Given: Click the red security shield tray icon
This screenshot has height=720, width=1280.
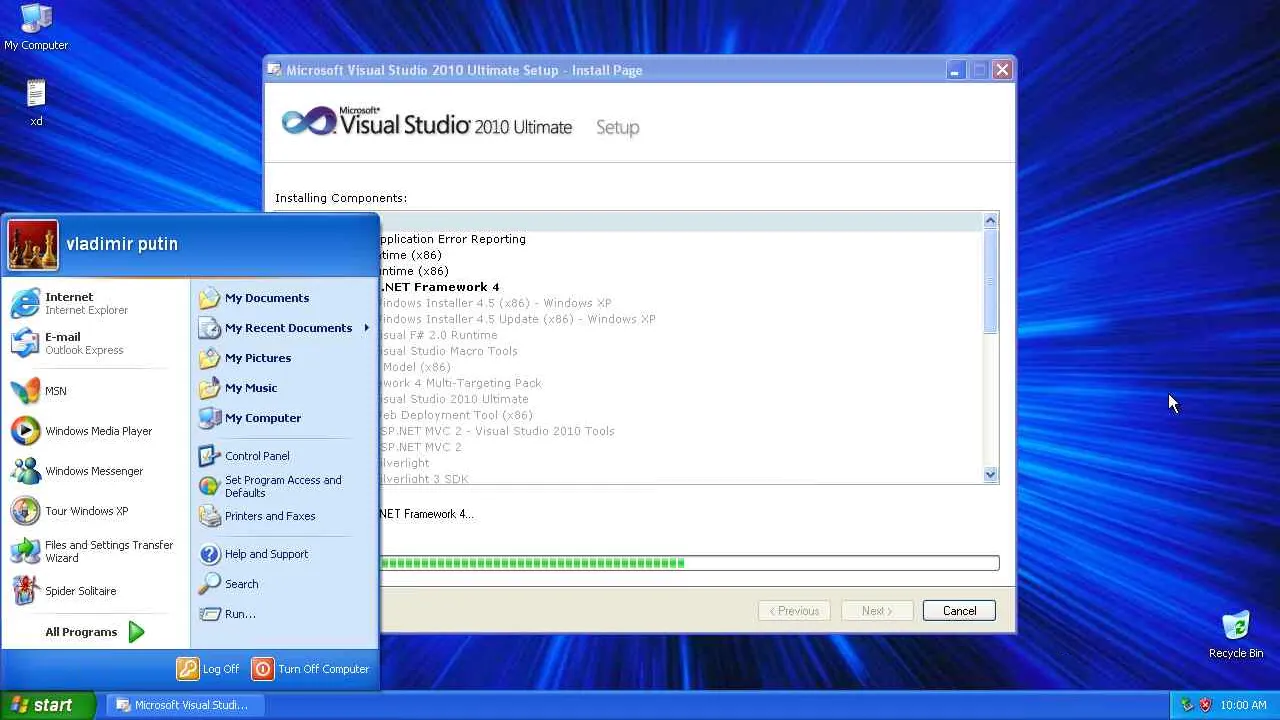Looking at the screenshot, I should click(x=1205, y=705).
